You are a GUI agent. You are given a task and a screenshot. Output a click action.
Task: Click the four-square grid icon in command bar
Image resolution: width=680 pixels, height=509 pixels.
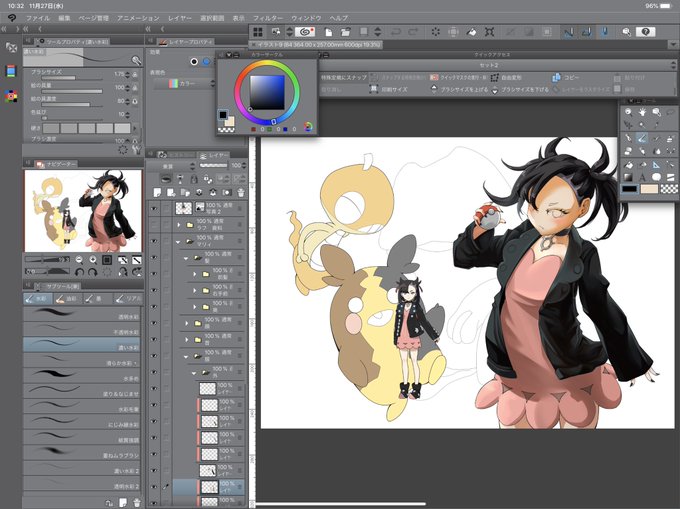pyautogui.click(x=258, y=32)
